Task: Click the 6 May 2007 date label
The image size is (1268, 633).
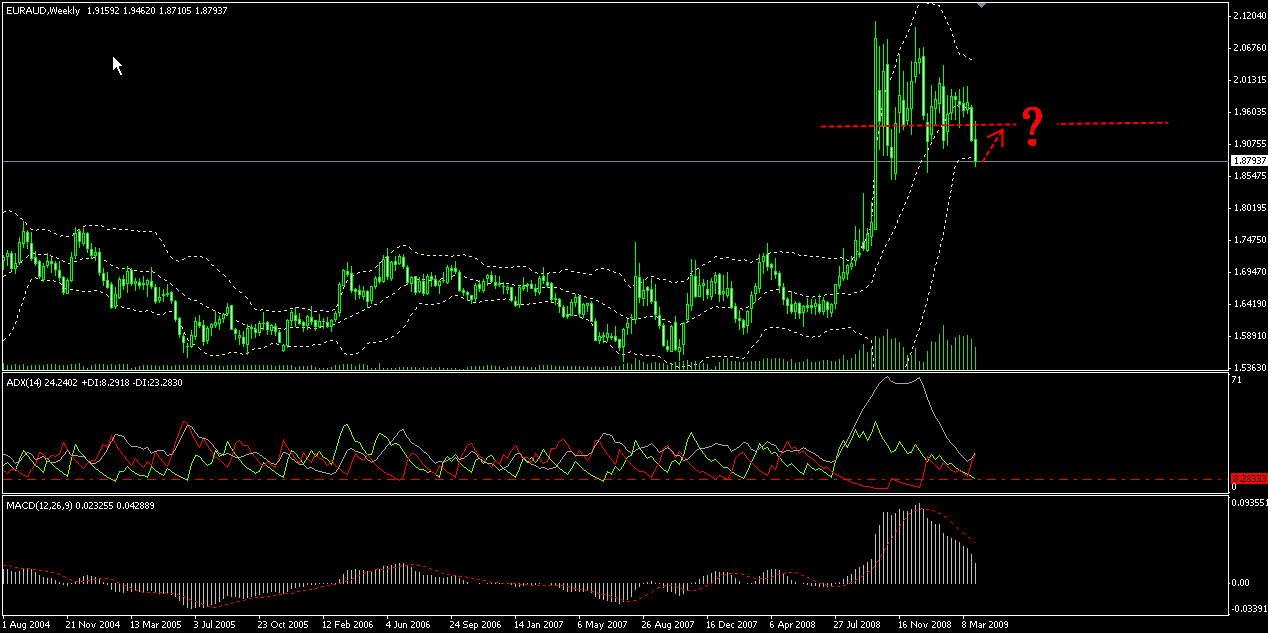Action: (601, 624)
